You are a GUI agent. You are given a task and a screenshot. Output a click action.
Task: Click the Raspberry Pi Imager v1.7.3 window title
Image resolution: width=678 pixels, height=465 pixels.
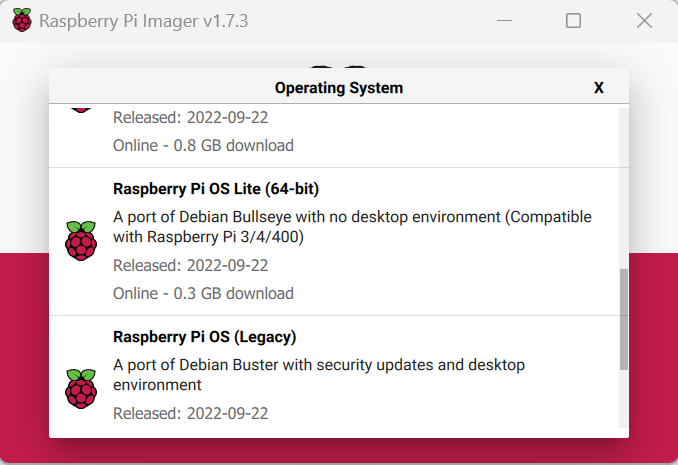coord(144,21)
